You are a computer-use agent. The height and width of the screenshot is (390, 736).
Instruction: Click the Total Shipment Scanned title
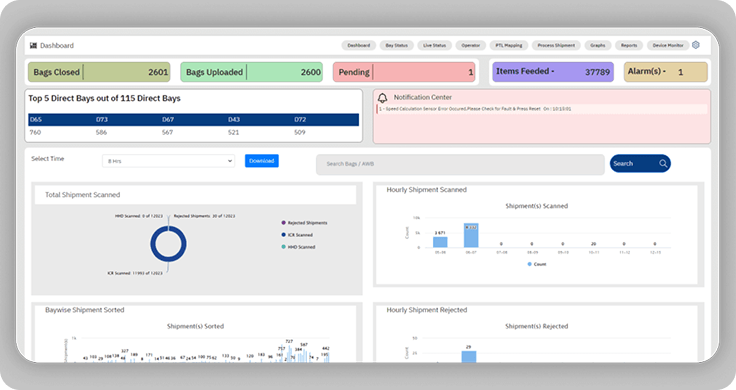[x=83, y=195]
